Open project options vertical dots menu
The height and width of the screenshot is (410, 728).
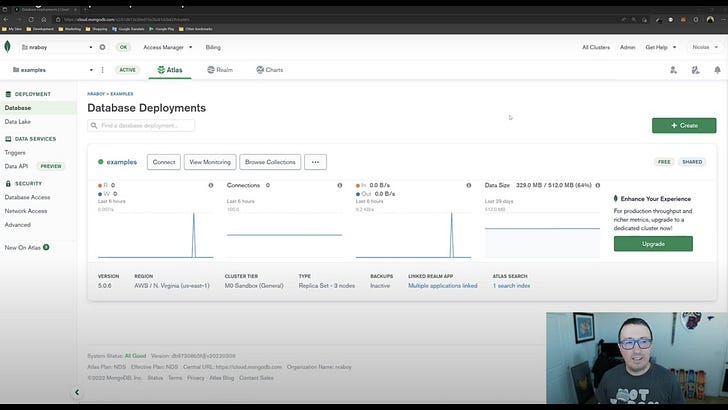pos(103,70)
